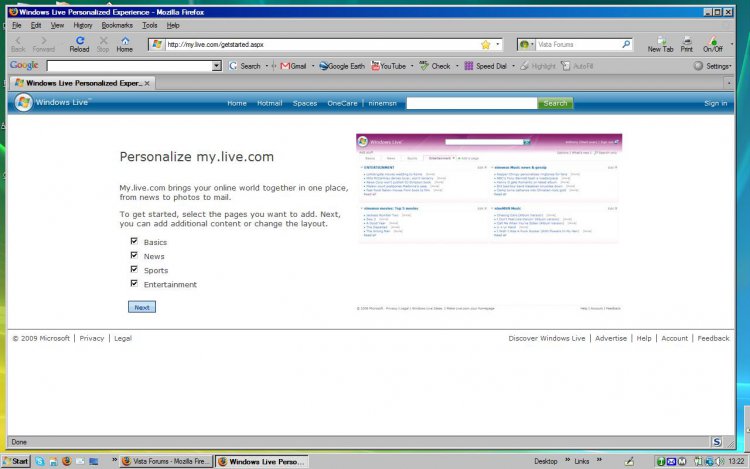Viewport: 750px width, 469px height.
Task: Open the Check button dropdown arrow
Action: click(457, 66)
